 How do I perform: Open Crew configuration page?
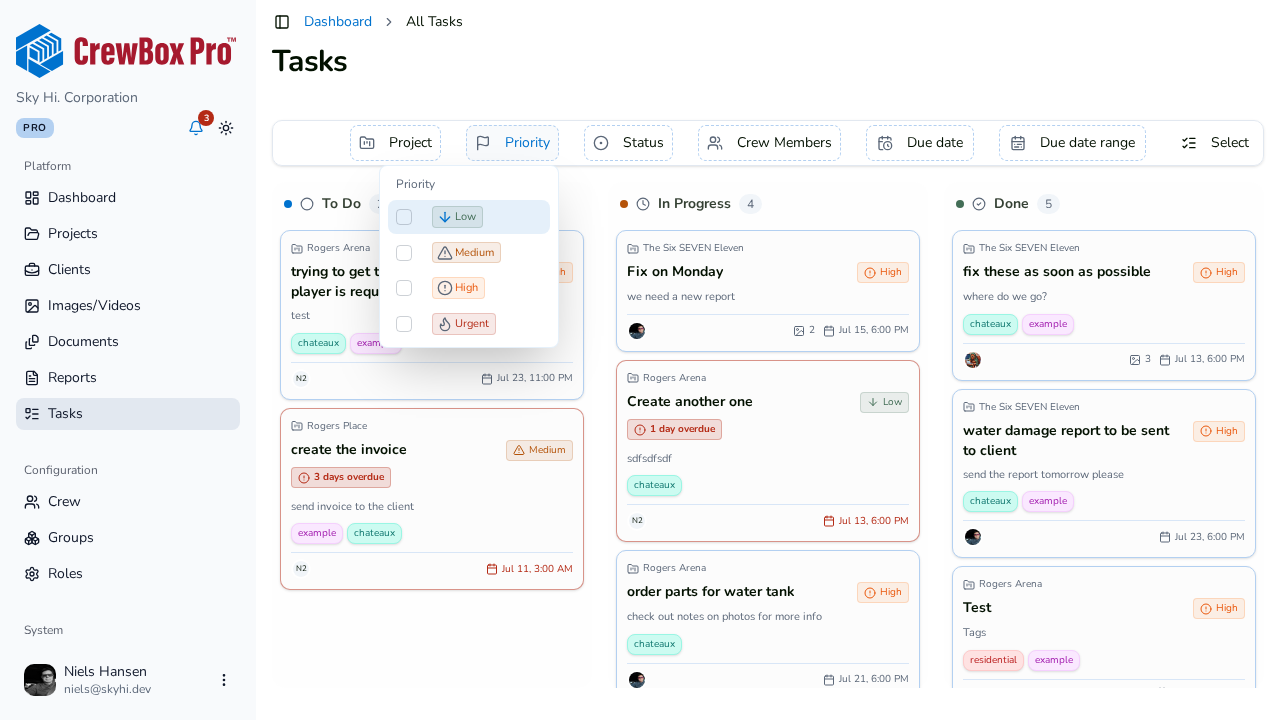tap(128, 502)
